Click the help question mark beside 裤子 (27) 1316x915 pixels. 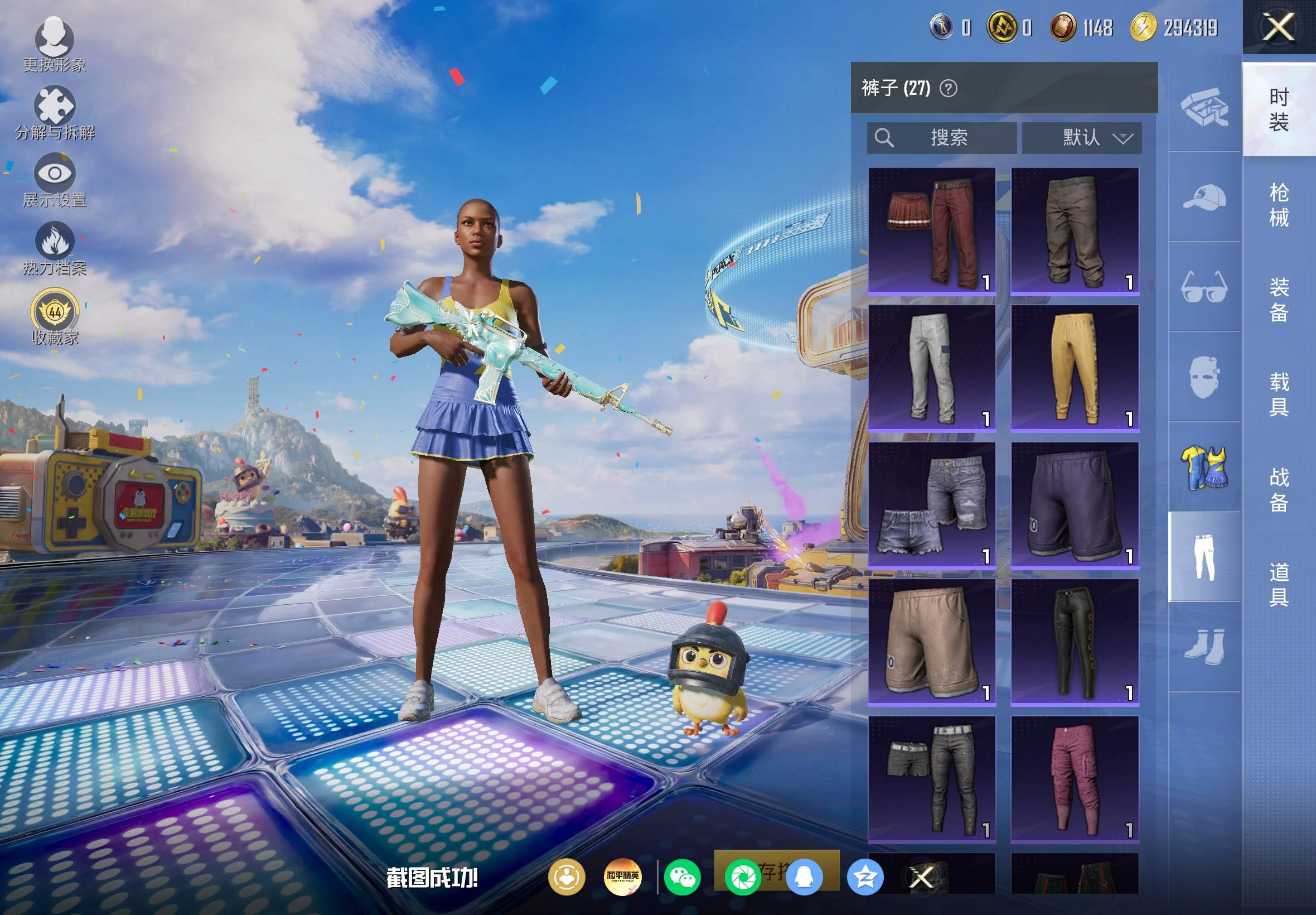tap(949, 88)
